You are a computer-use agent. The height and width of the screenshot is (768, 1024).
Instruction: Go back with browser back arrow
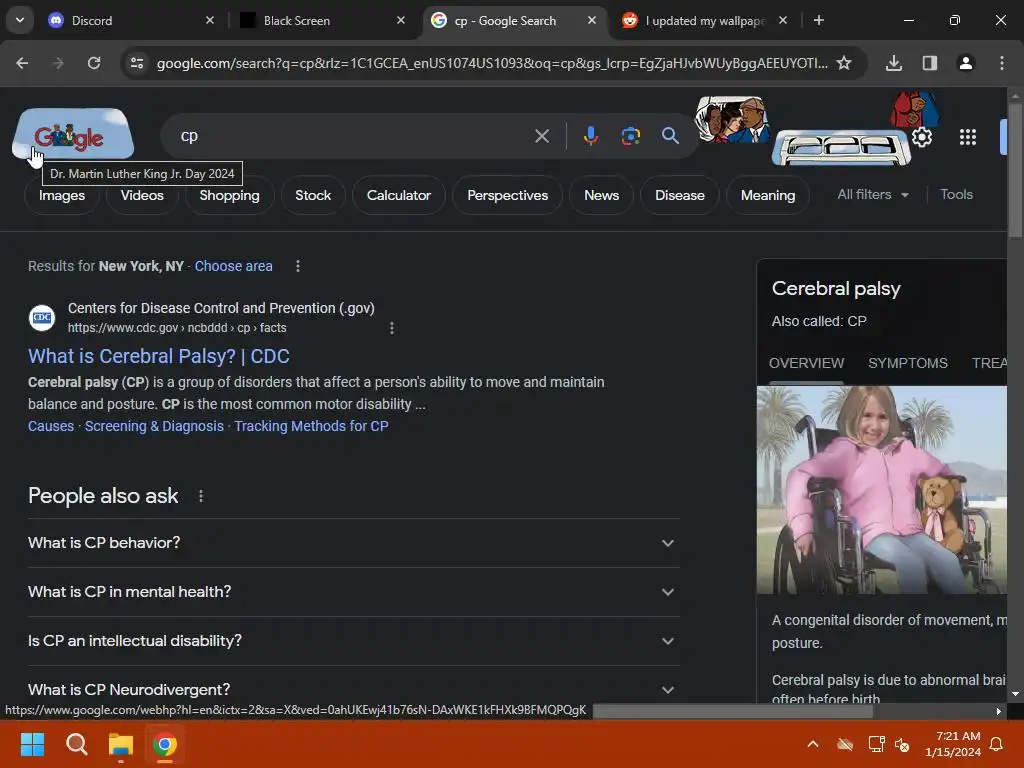22,63
